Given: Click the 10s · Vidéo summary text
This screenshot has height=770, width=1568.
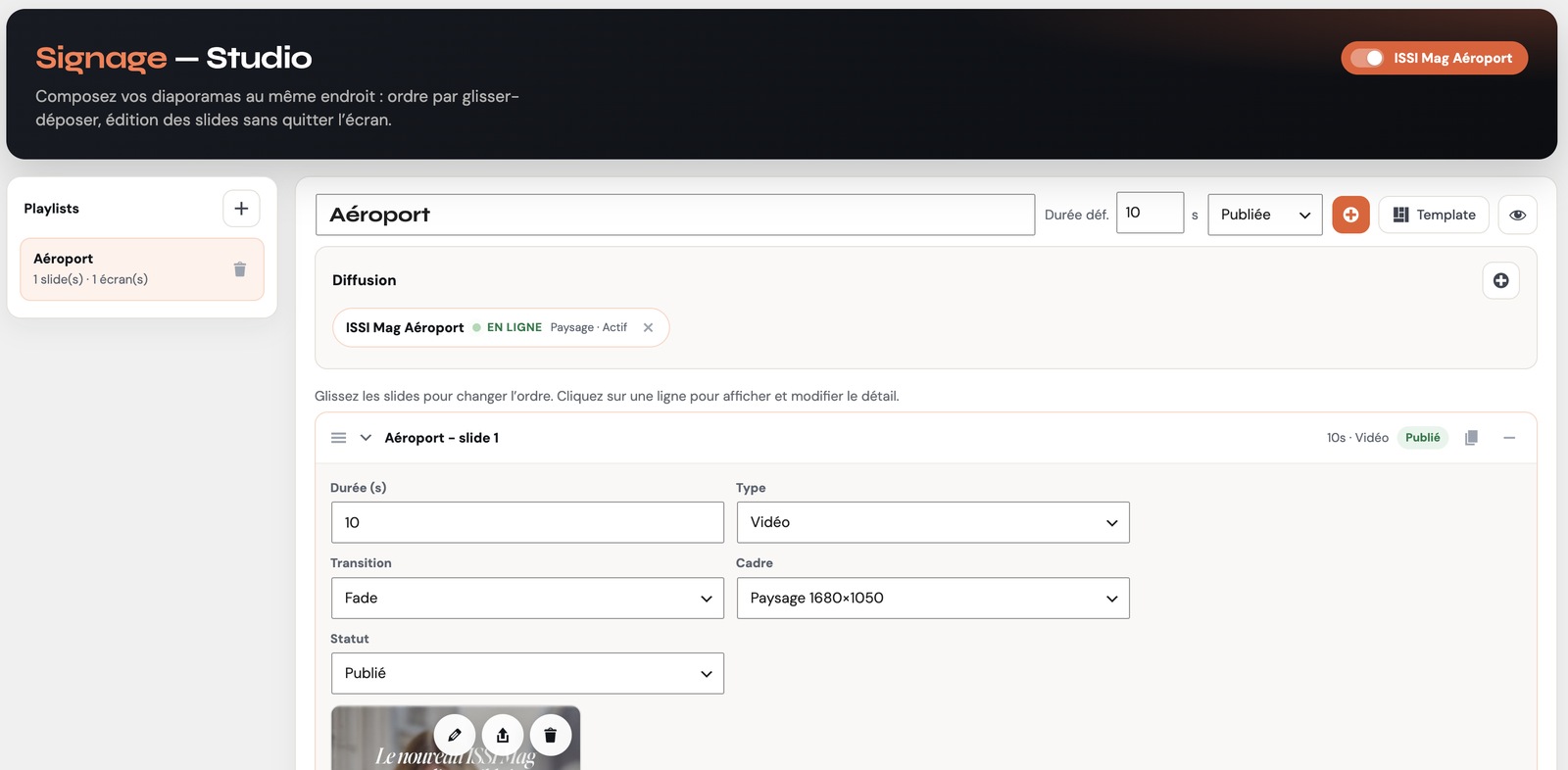Looking at the screenshot, I should click(x=1357, y=438).
